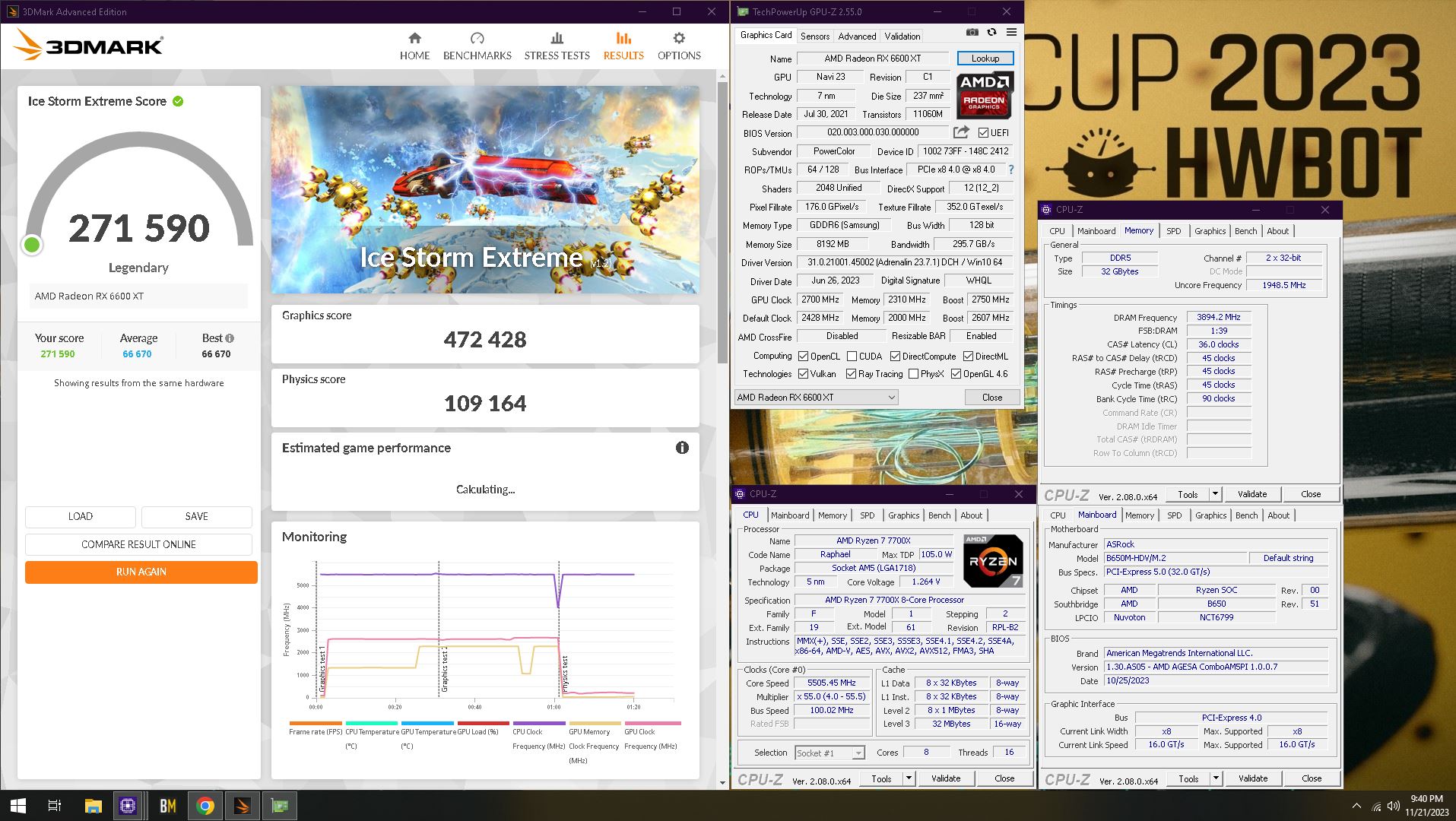
Task: Expand Tools dropdown arrow in CPU-Z CPU window
Action: (x=909, y=778)
